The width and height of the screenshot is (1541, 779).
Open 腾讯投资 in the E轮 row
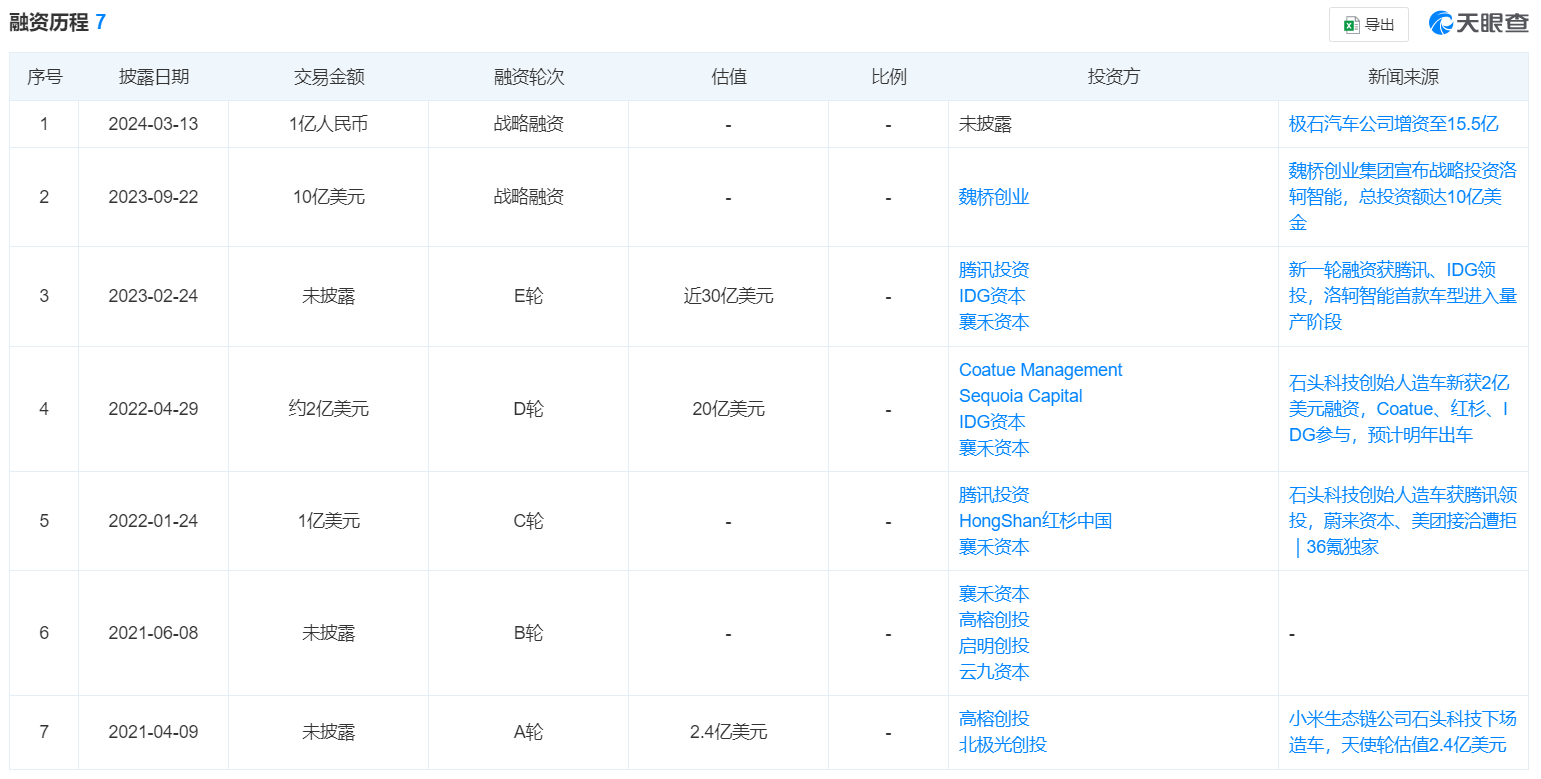pyautogui.click(x=994, y=270)
